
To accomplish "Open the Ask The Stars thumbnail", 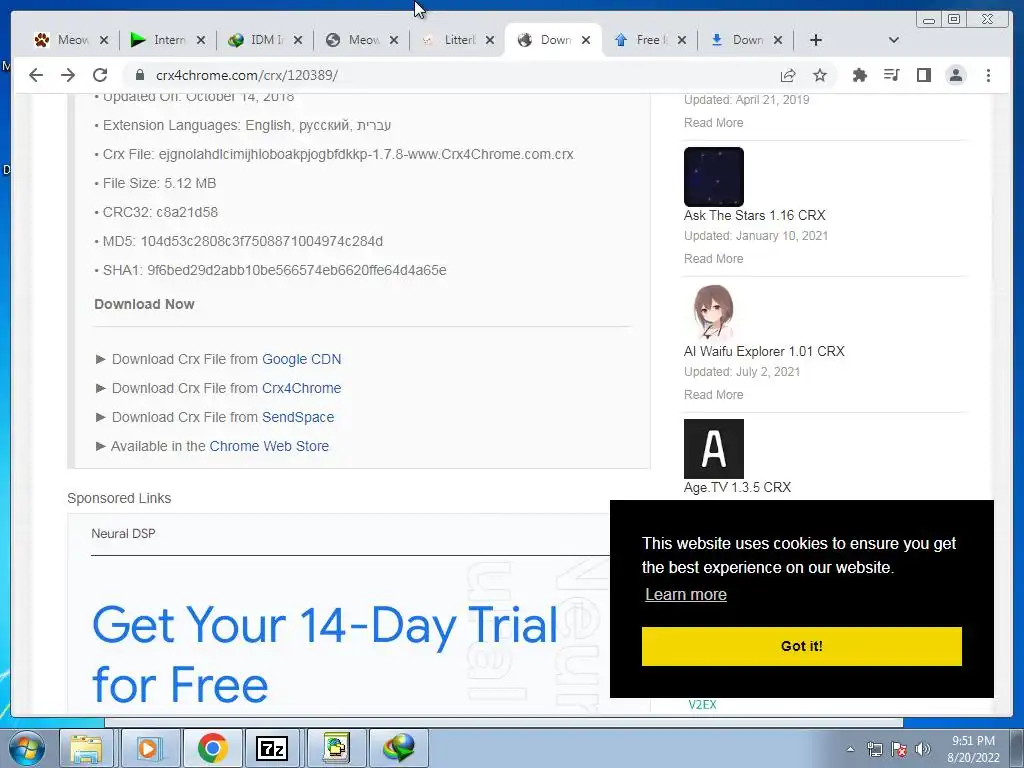I will [x=714, y=177].
